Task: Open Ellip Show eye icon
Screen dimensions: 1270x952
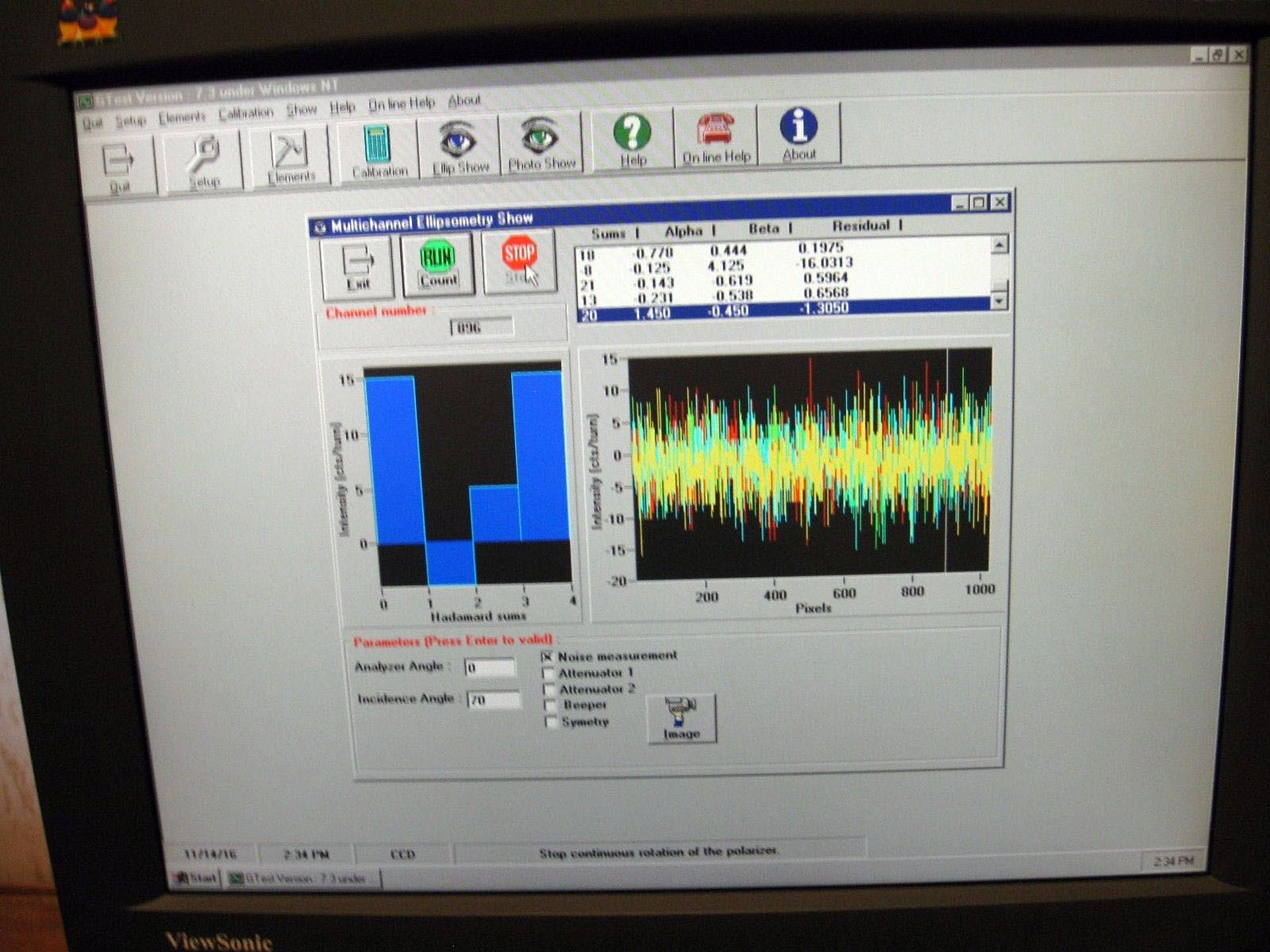Action: coord(460,147)
